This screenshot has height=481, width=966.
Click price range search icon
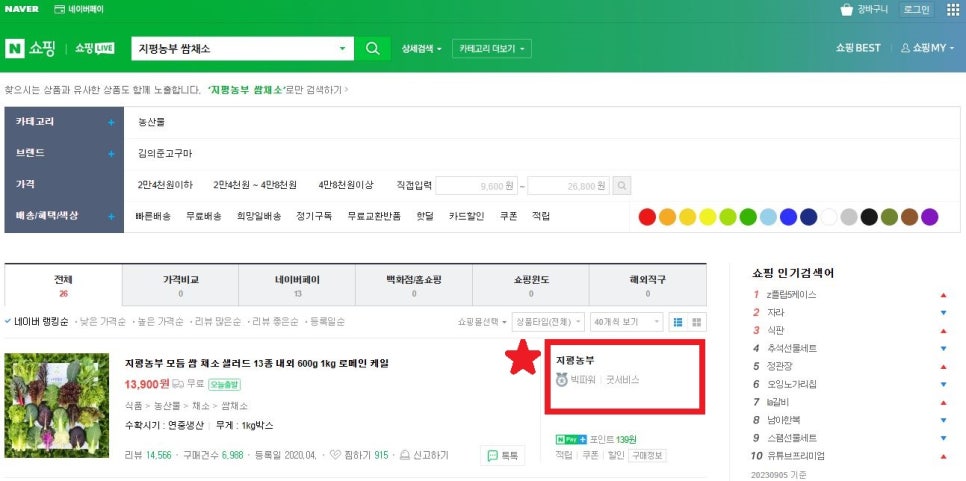coord(622,185)
